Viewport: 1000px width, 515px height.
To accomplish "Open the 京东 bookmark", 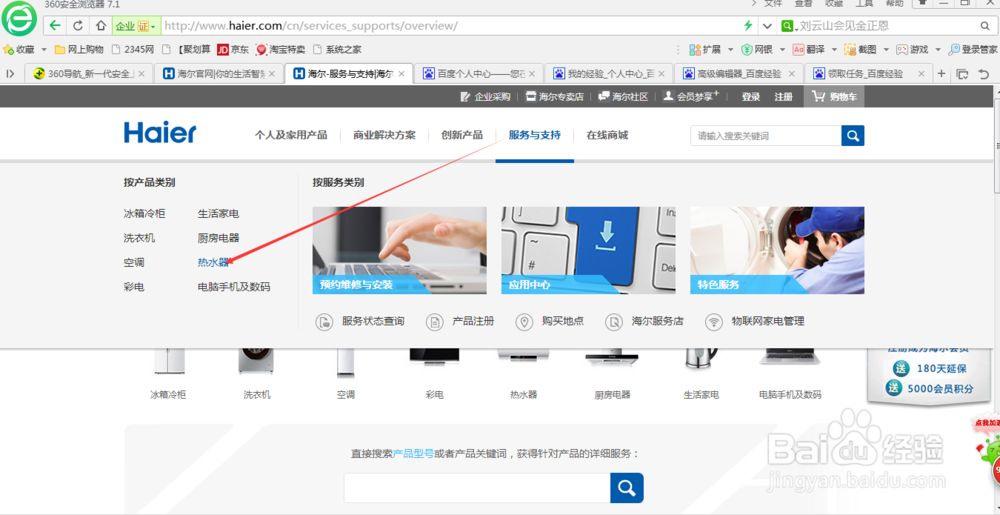I will coord(233,49).
